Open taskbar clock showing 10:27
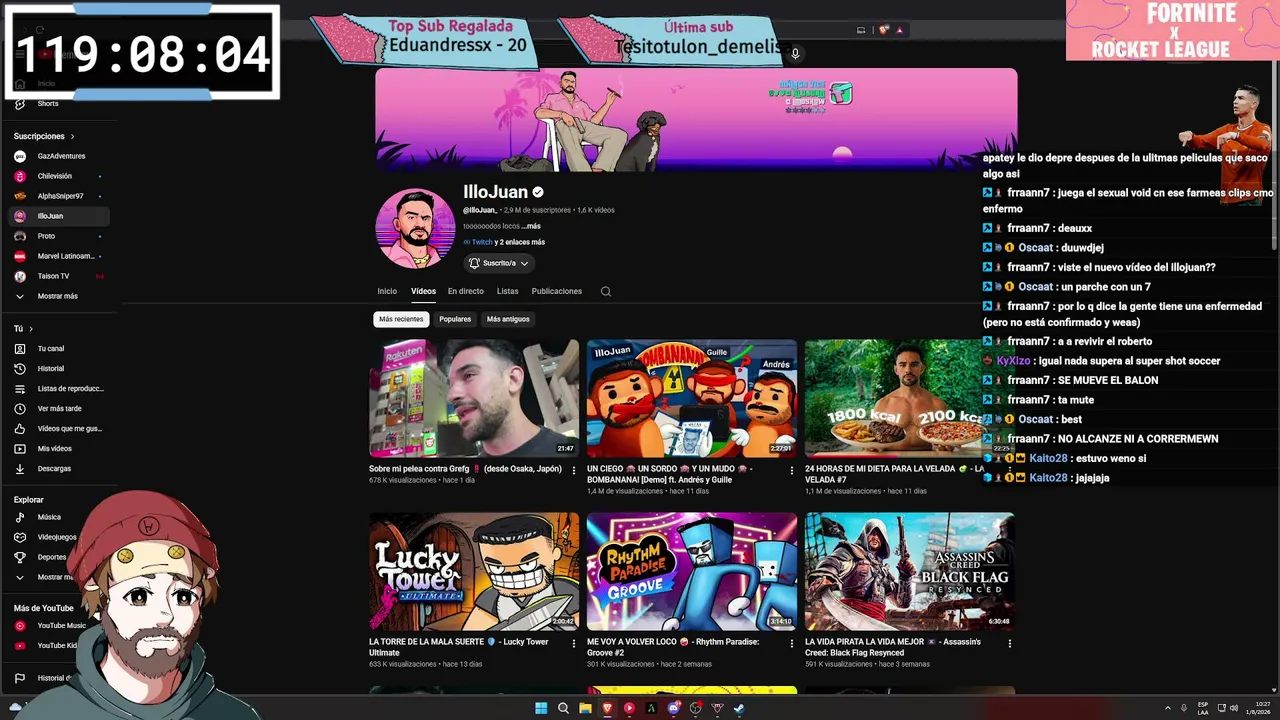1280x720 pixels. (x=1257, y=708)
